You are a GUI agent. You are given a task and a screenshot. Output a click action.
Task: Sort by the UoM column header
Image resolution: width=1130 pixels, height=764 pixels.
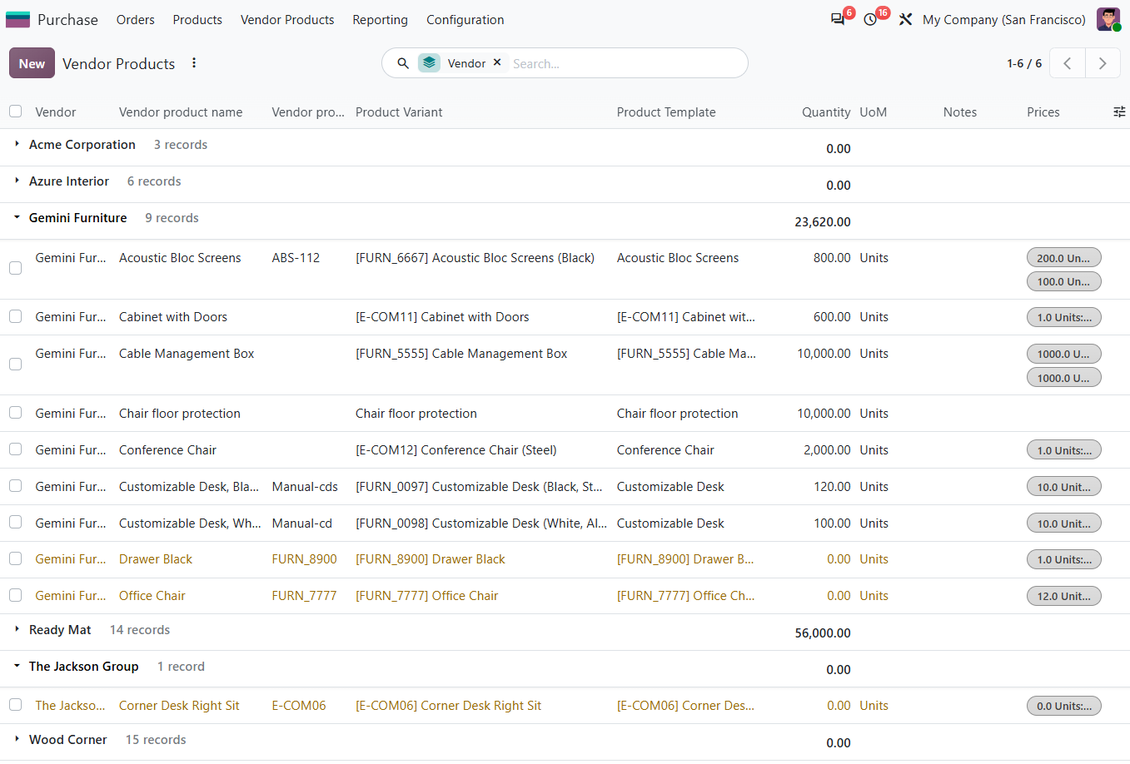click(873, 112)
